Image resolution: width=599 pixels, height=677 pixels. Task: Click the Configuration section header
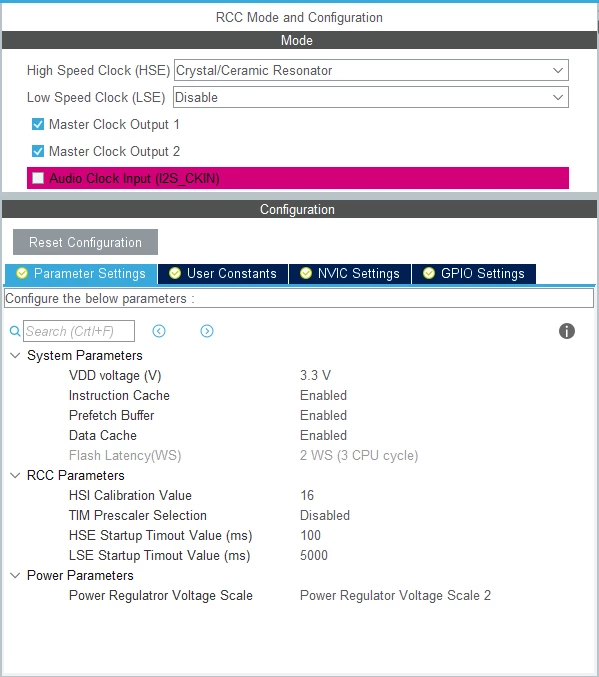click(x=299, y=209)
